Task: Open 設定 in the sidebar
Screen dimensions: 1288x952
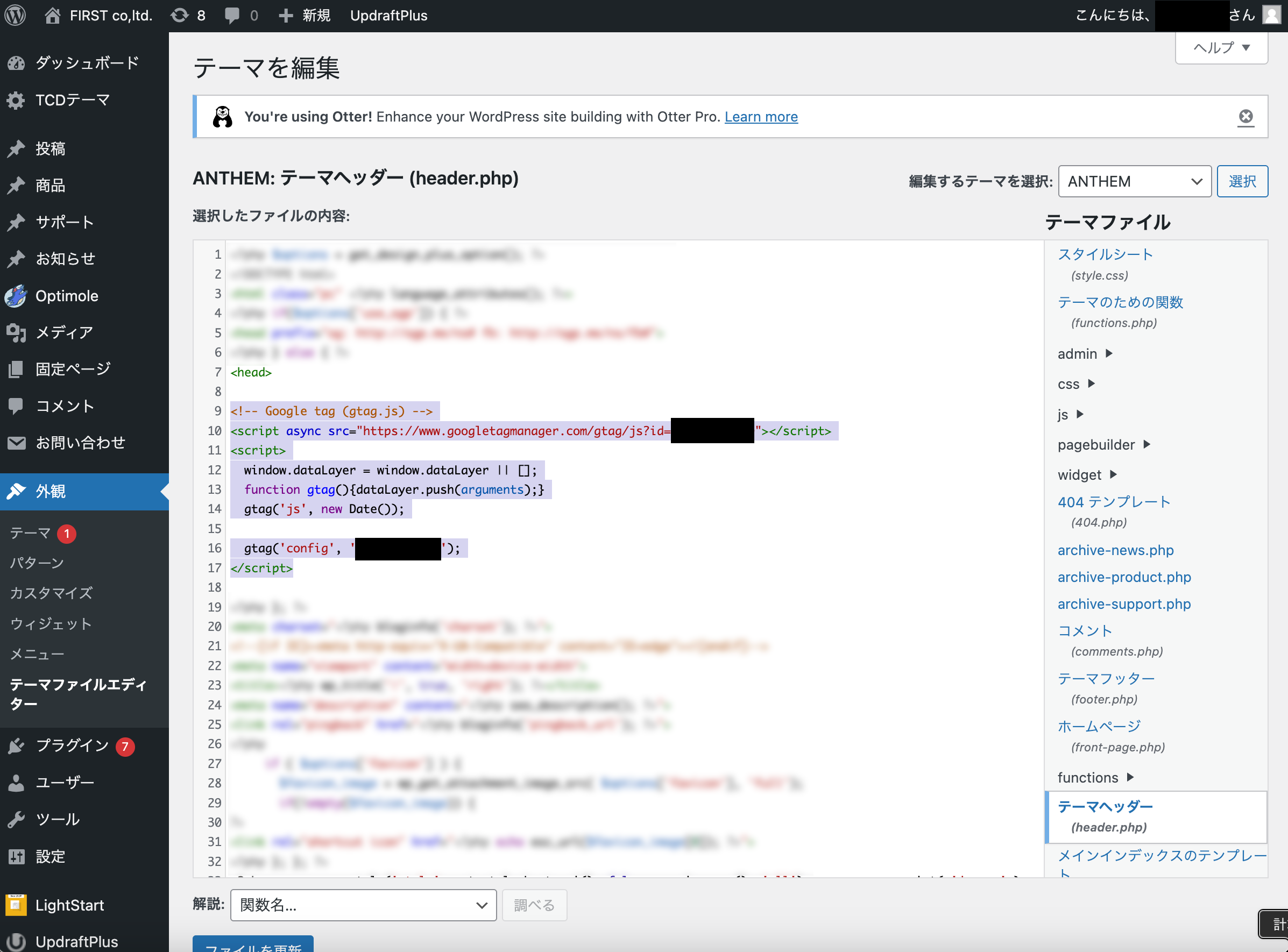Action: click(84, 856)
